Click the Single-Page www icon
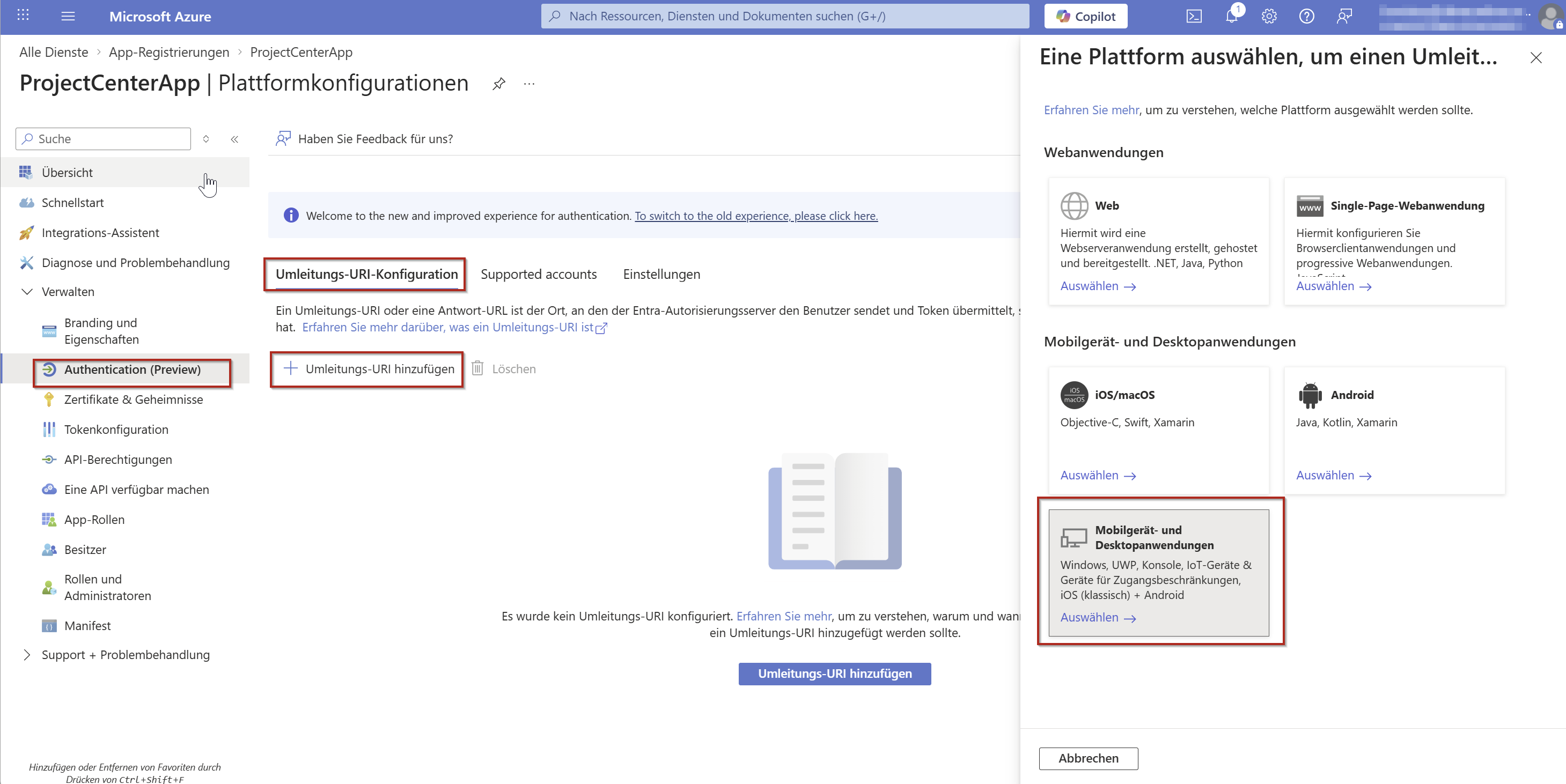 click(x=1310, y=206)
